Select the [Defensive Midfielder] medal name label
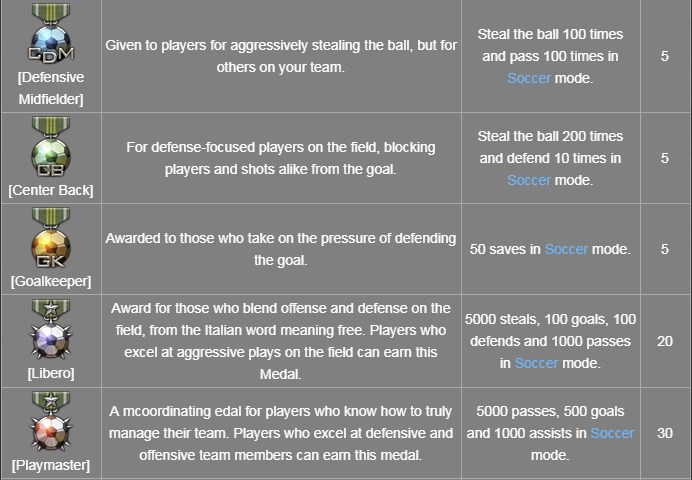Screen dimensions: 692x480 (x=50, y=87)
